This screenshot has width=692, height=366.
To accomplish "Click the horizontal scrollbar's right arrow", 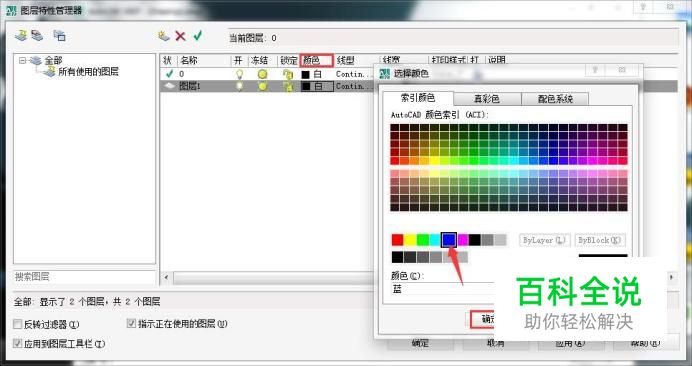I will 672,277.
